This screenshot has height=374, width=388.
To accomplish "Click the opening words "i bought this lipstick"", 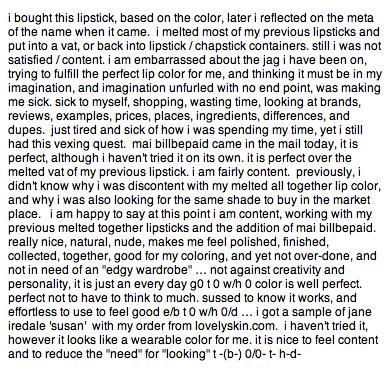I will point(62,19).
